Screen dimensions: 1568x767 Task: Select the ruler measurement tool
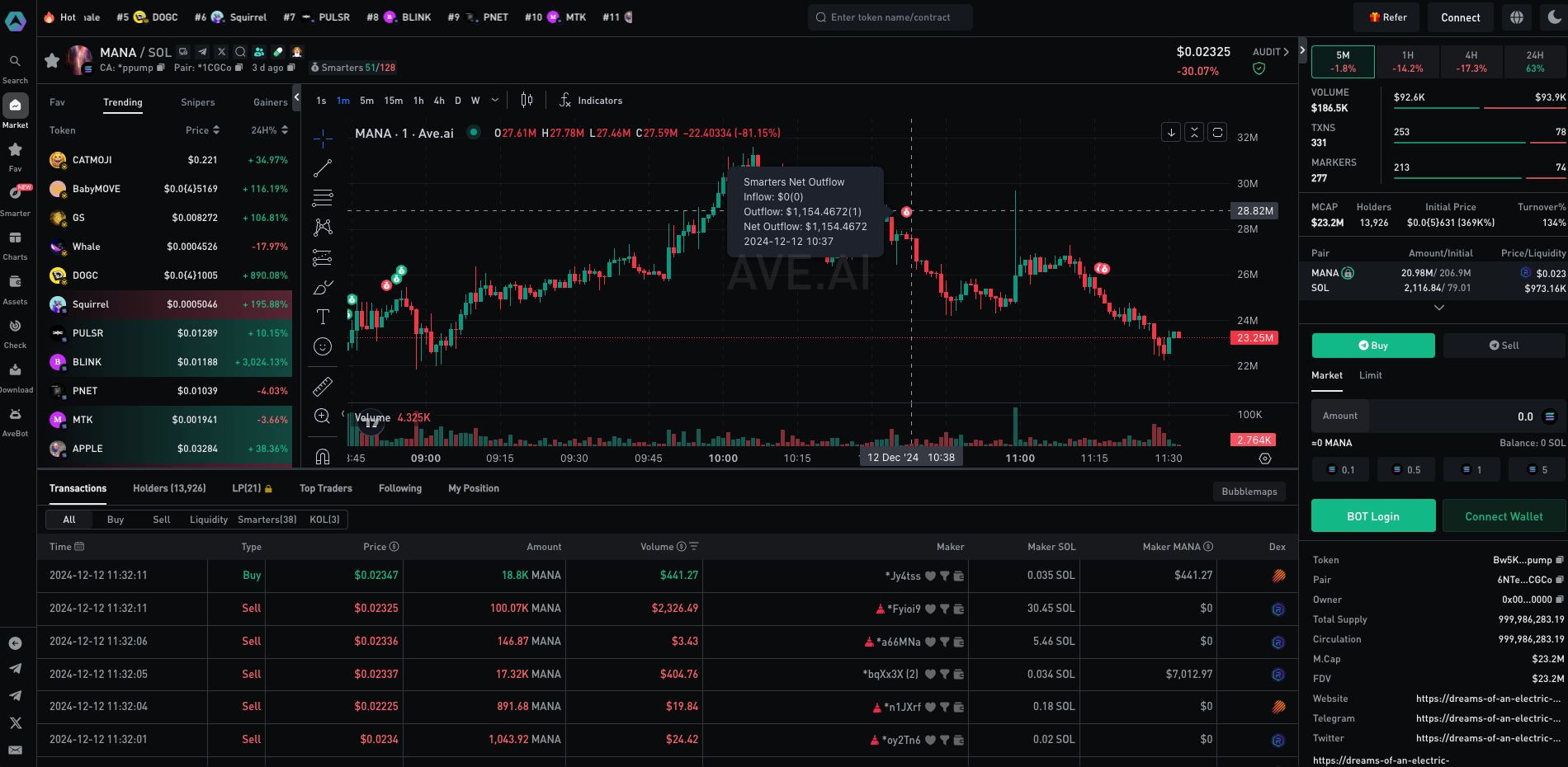click(x=322, y=385)
